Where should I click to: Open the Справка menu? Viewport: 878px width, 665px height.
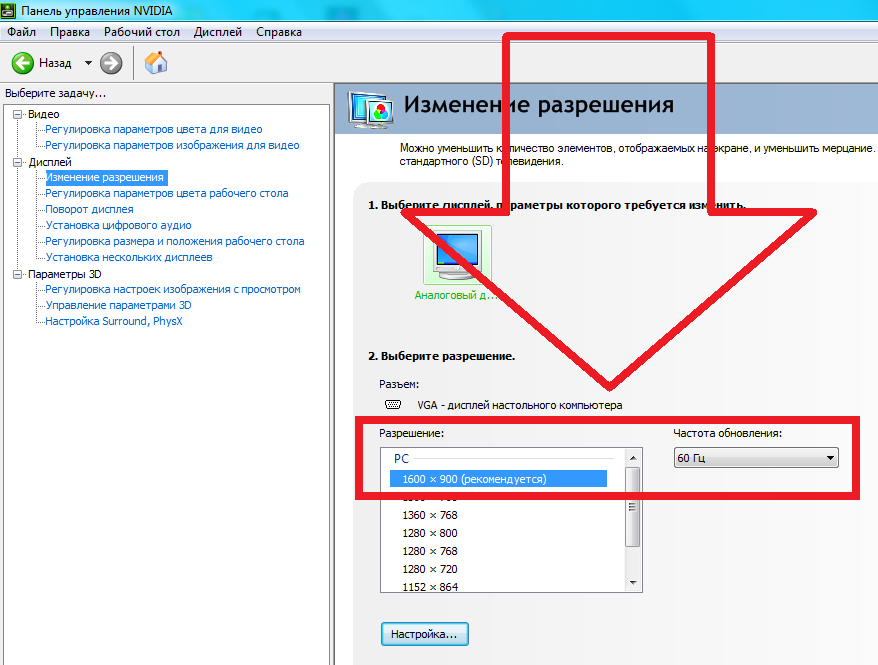pyautogui.click(x=279, y=32)
